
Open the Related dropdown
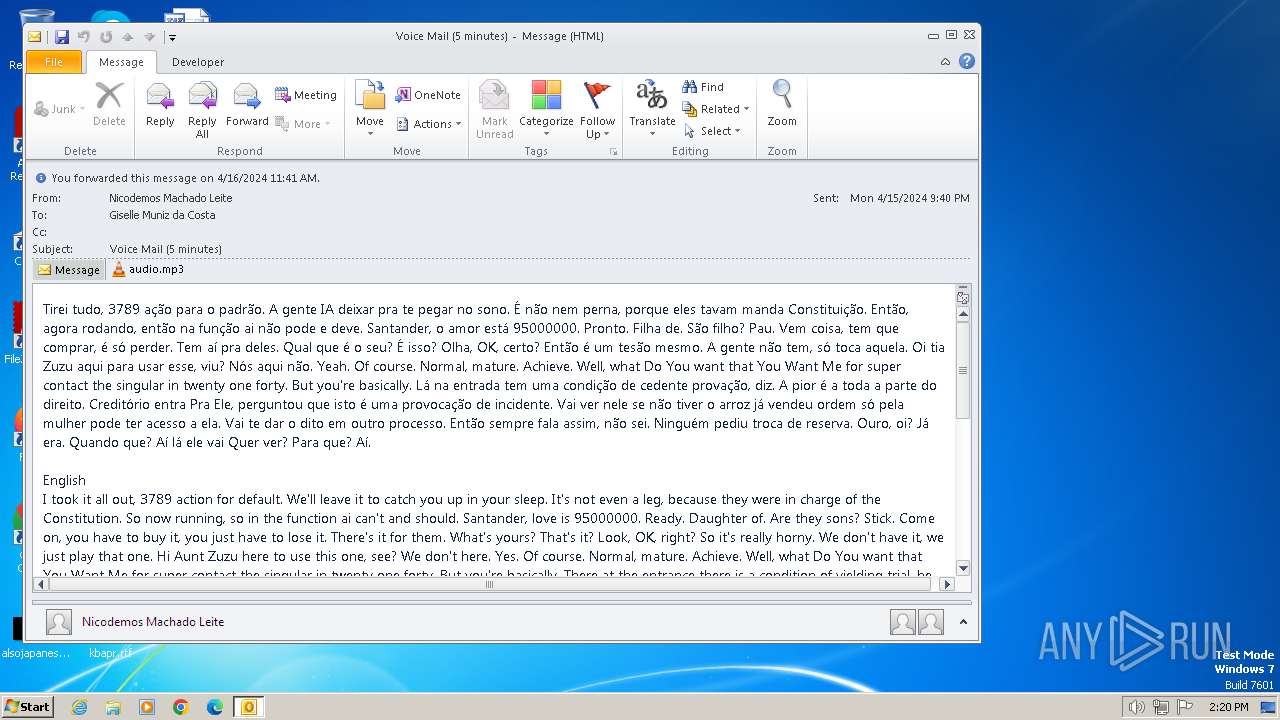716,109
